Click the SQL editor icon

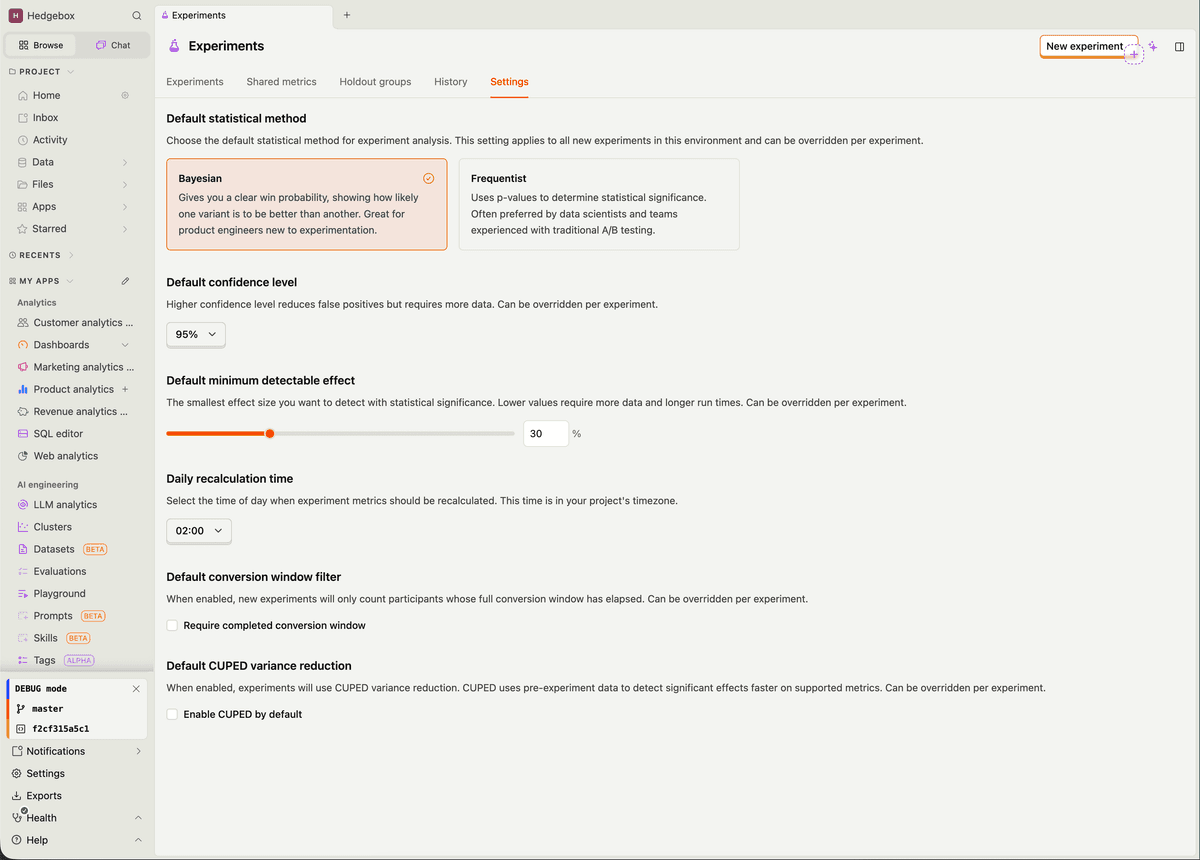[23, 434]
